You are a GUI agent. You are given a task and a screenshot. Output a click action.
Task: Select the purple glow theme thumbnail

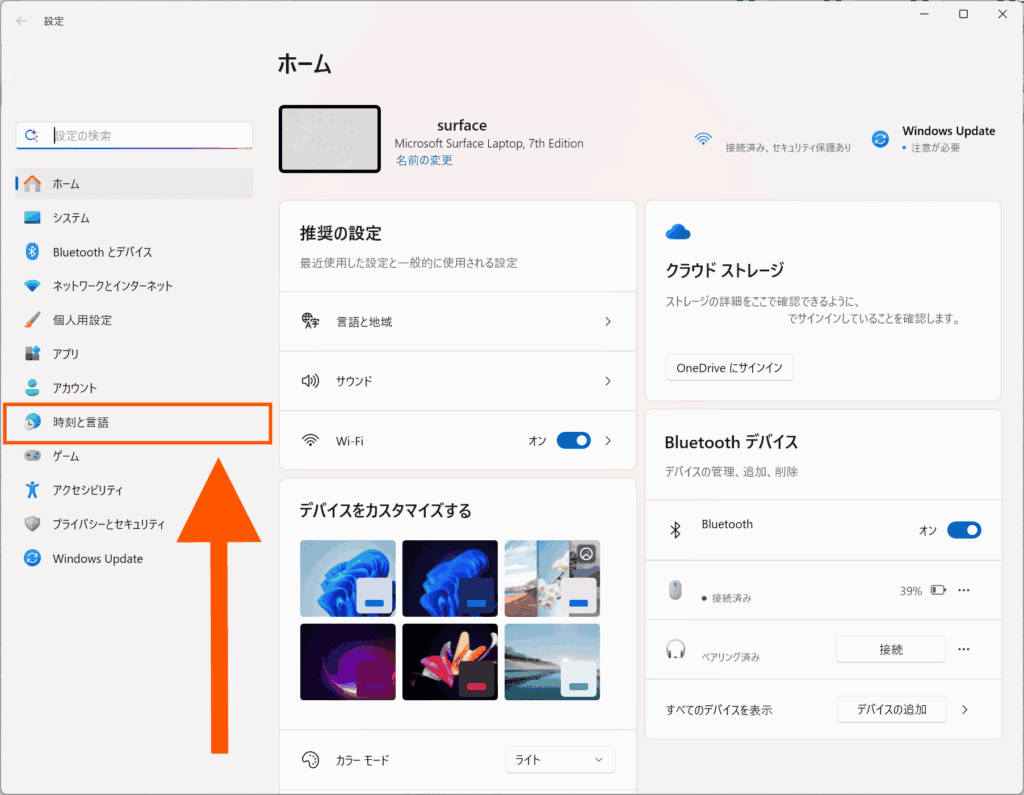click(347, 662)
